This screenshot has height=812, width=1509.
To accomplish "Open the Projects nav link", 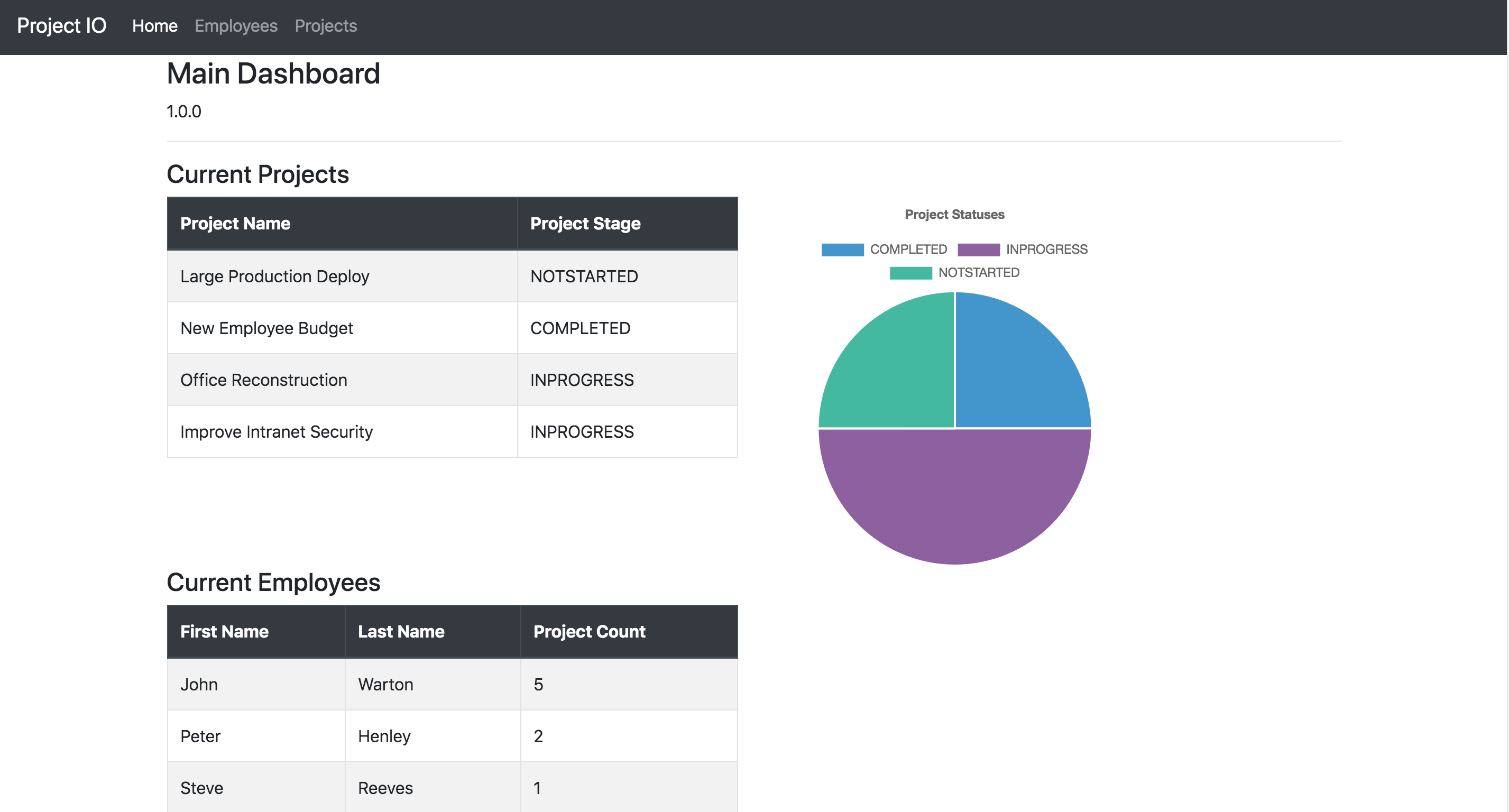I will point(325,26).
